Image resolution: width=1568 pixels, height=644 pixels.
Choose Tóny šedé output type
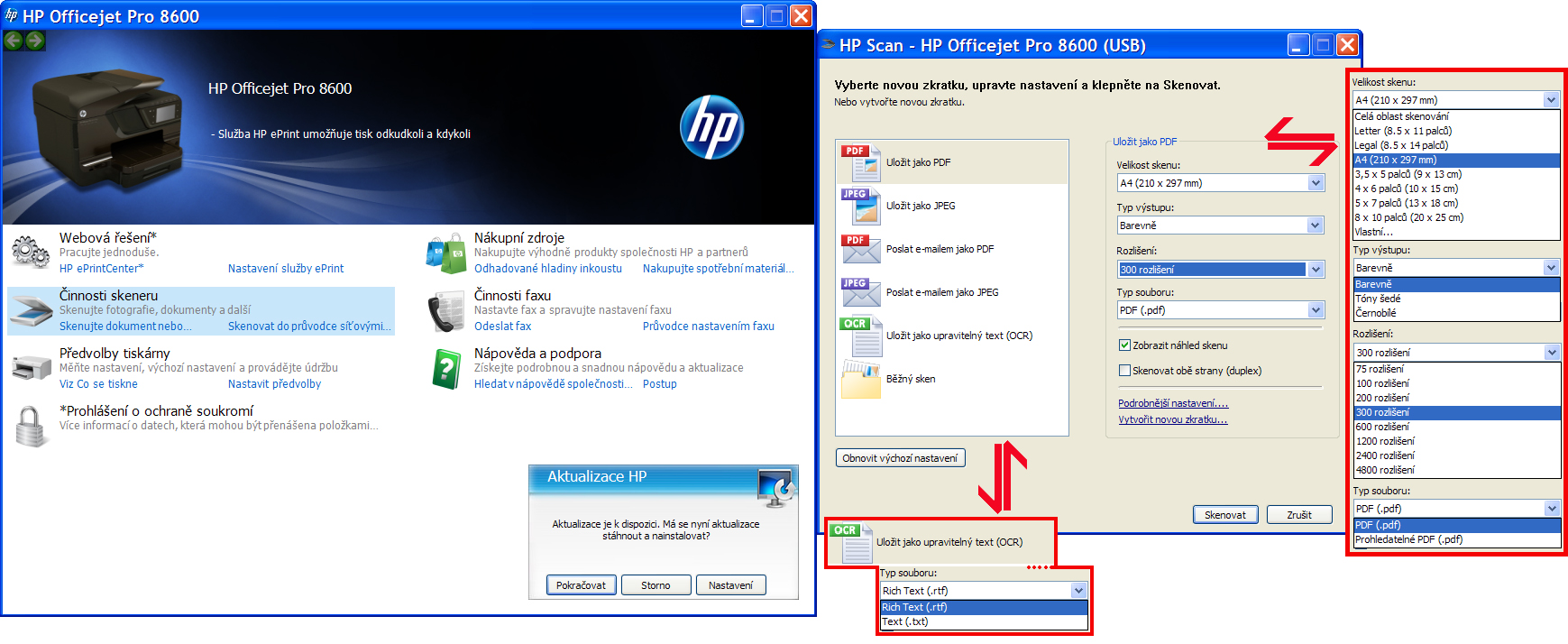point(1456,299)
